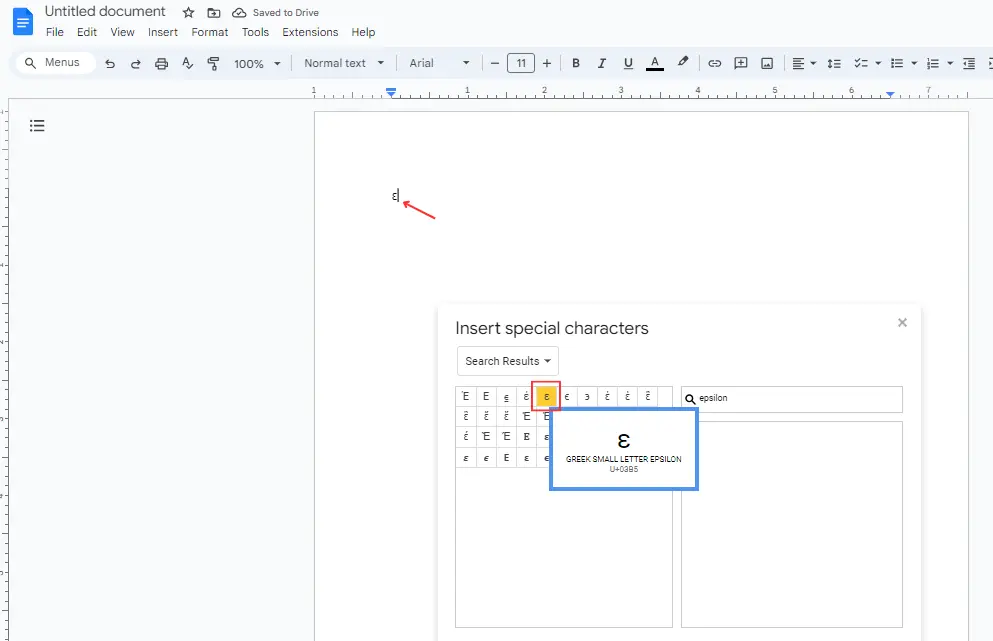Star the Untitled document
Image resolution: width=993 pixels, height=641 pixels.
point(188,13)
